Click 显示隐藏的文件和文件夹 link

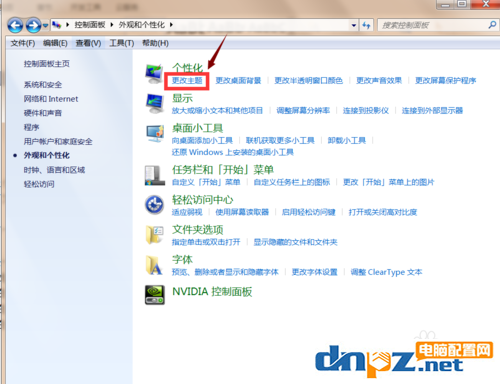(295, 242)
